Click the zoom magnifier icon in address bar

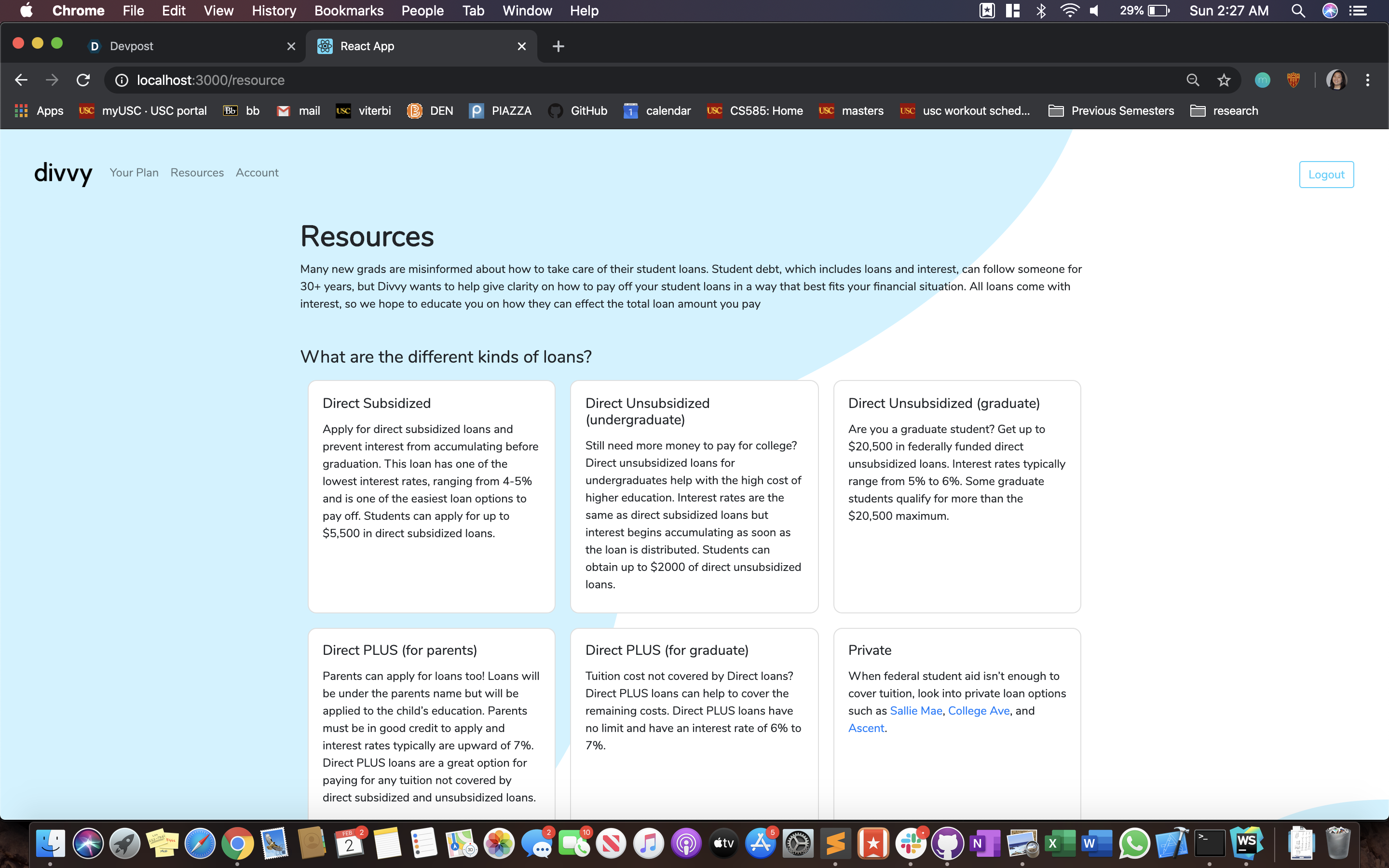point(1193,81)
